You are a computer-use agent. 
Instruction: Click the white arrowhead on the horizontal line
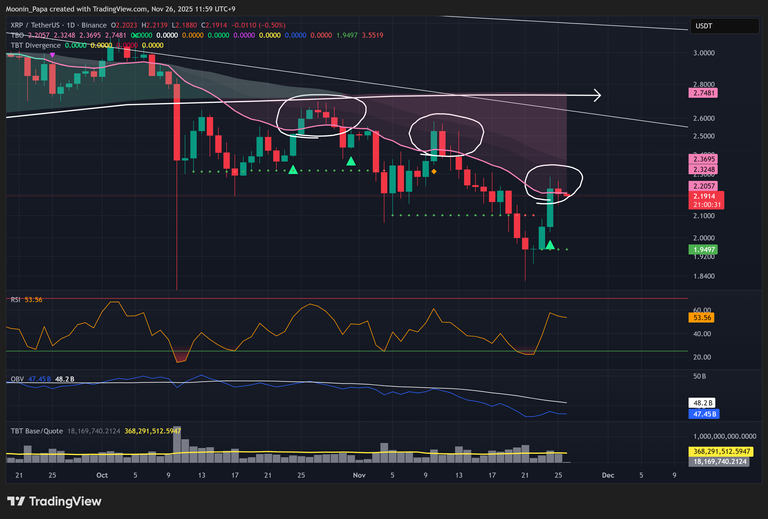coord(596,96)
